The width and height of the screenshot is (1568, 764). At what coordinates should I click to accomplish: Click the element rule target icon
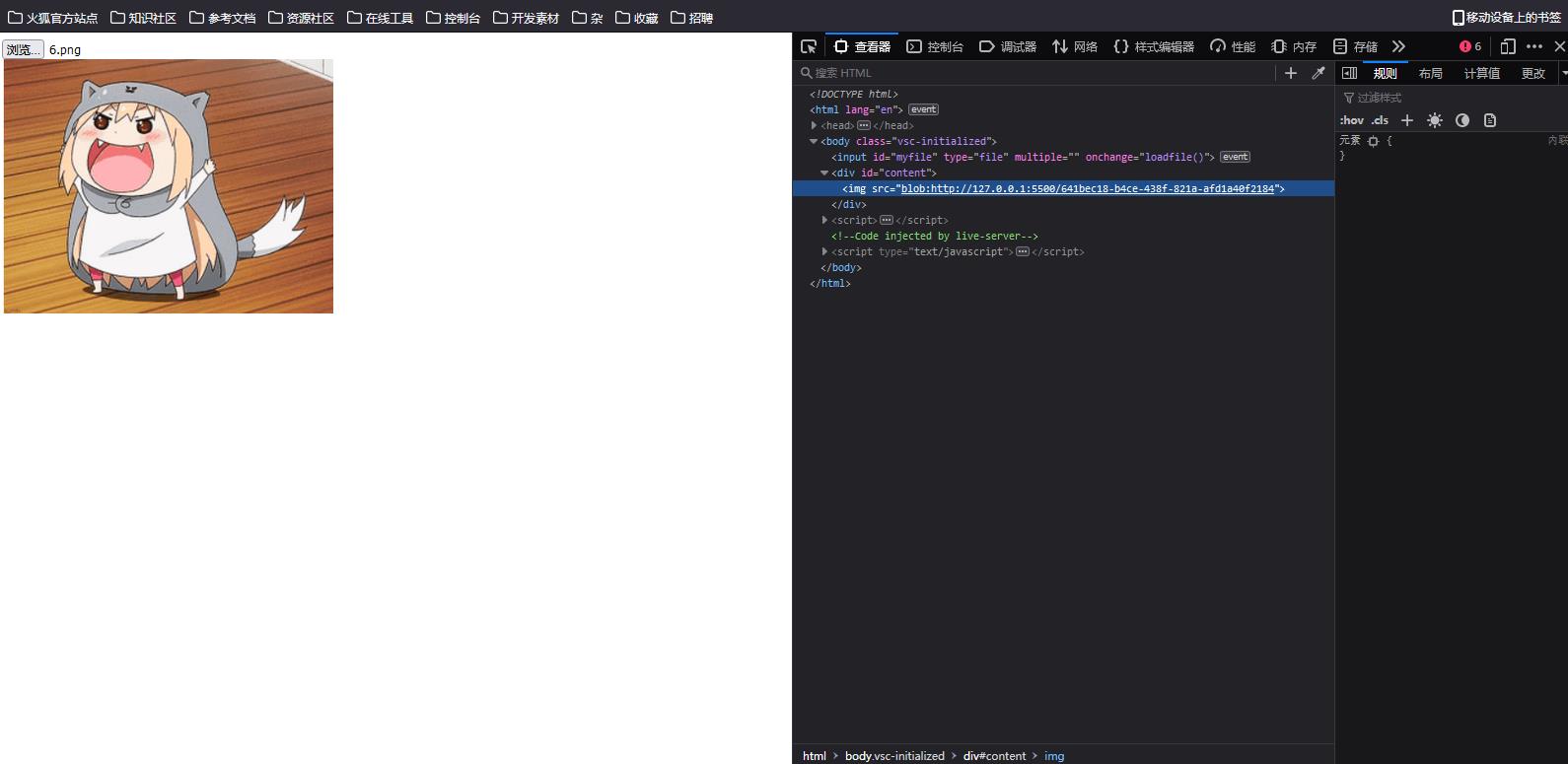tap(1373, 141)
